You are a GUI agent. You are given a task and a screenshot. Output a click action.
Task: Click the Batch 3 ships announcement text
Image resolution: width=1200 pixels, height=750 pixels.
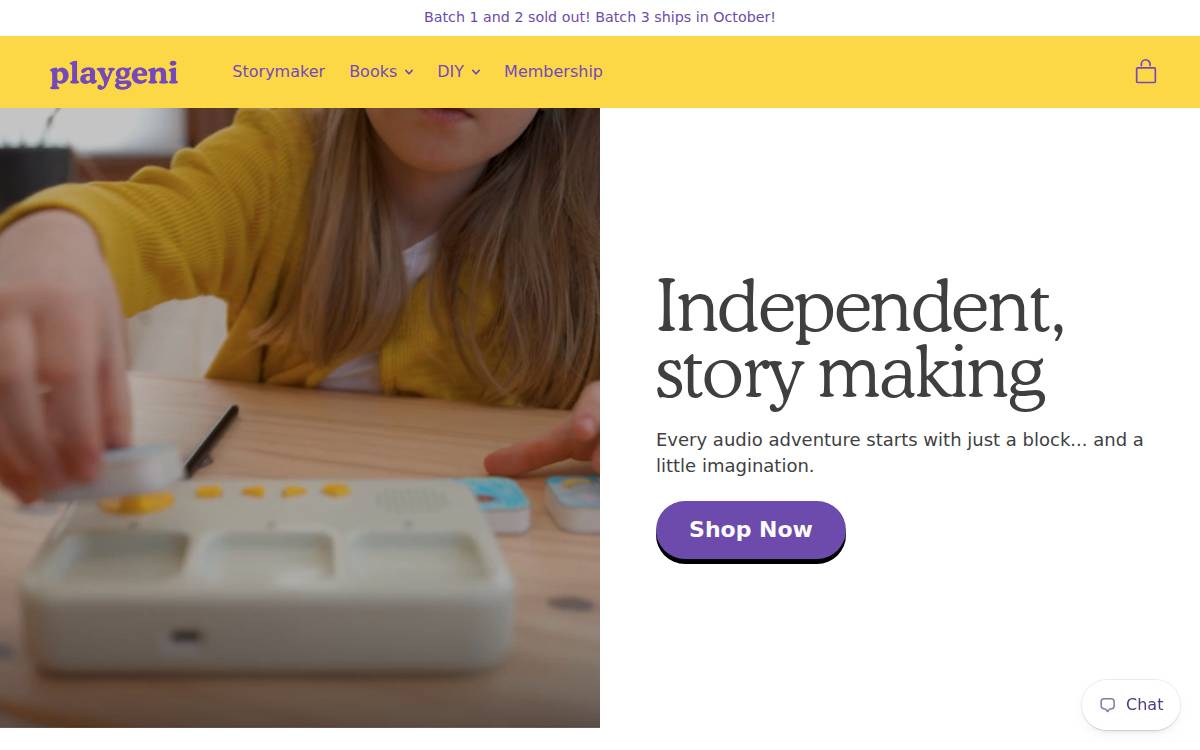click(x=600, y=17)
